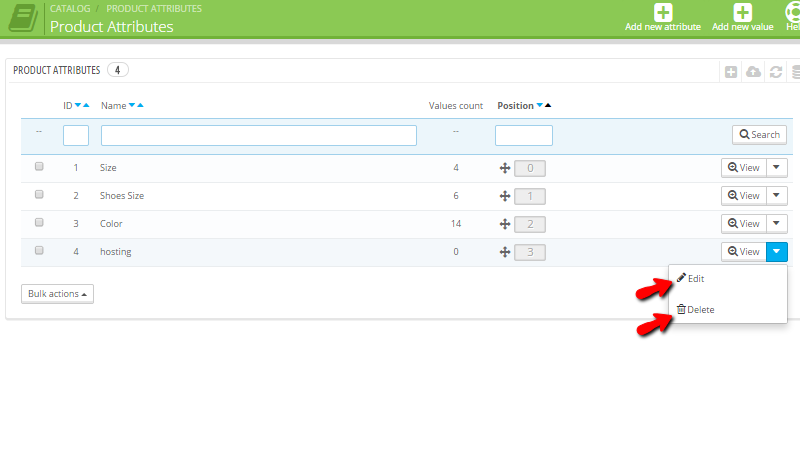Sort ID column ascending arrow

(x=86, y=105)
